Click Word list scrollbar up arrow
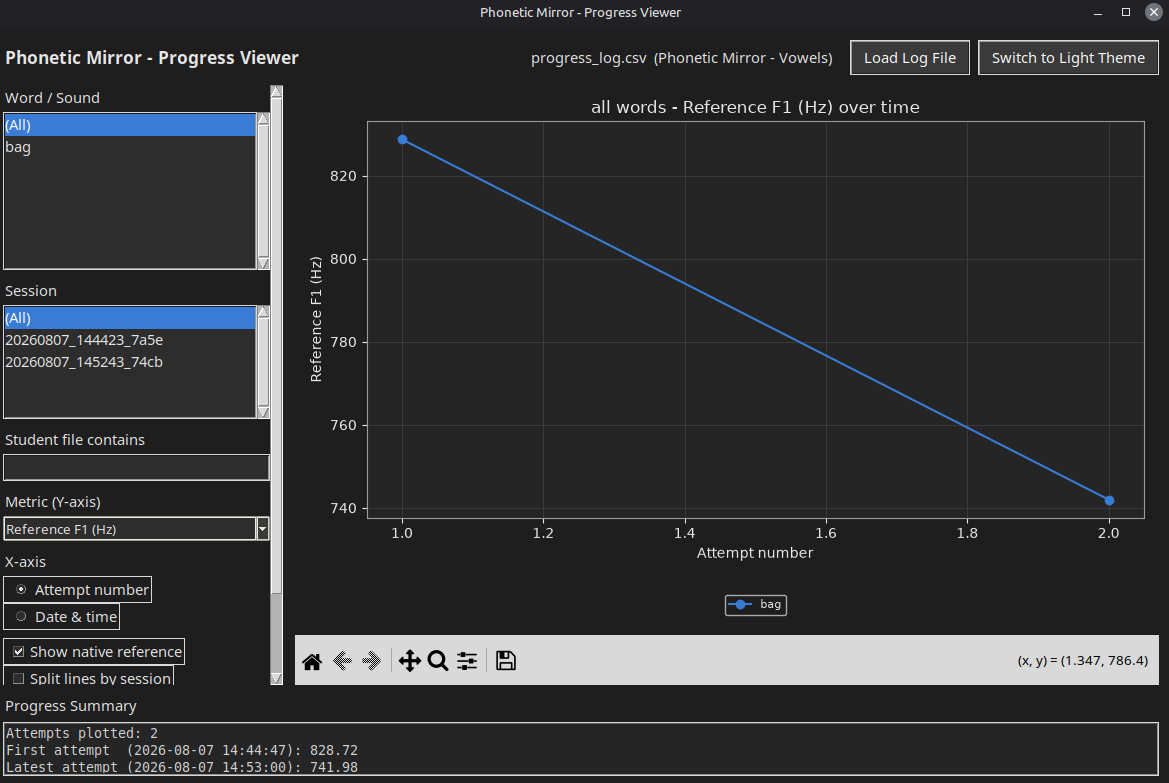Viewport: 1169px width, 783px height. pos(263,119)
